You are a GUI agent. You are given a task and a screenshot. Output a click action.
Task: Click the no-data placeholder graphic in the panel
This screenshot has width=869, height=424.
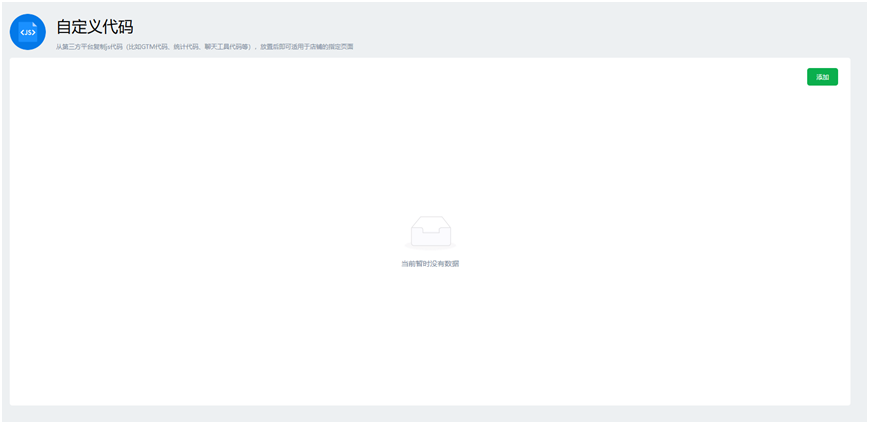click(x=430, y=232)
